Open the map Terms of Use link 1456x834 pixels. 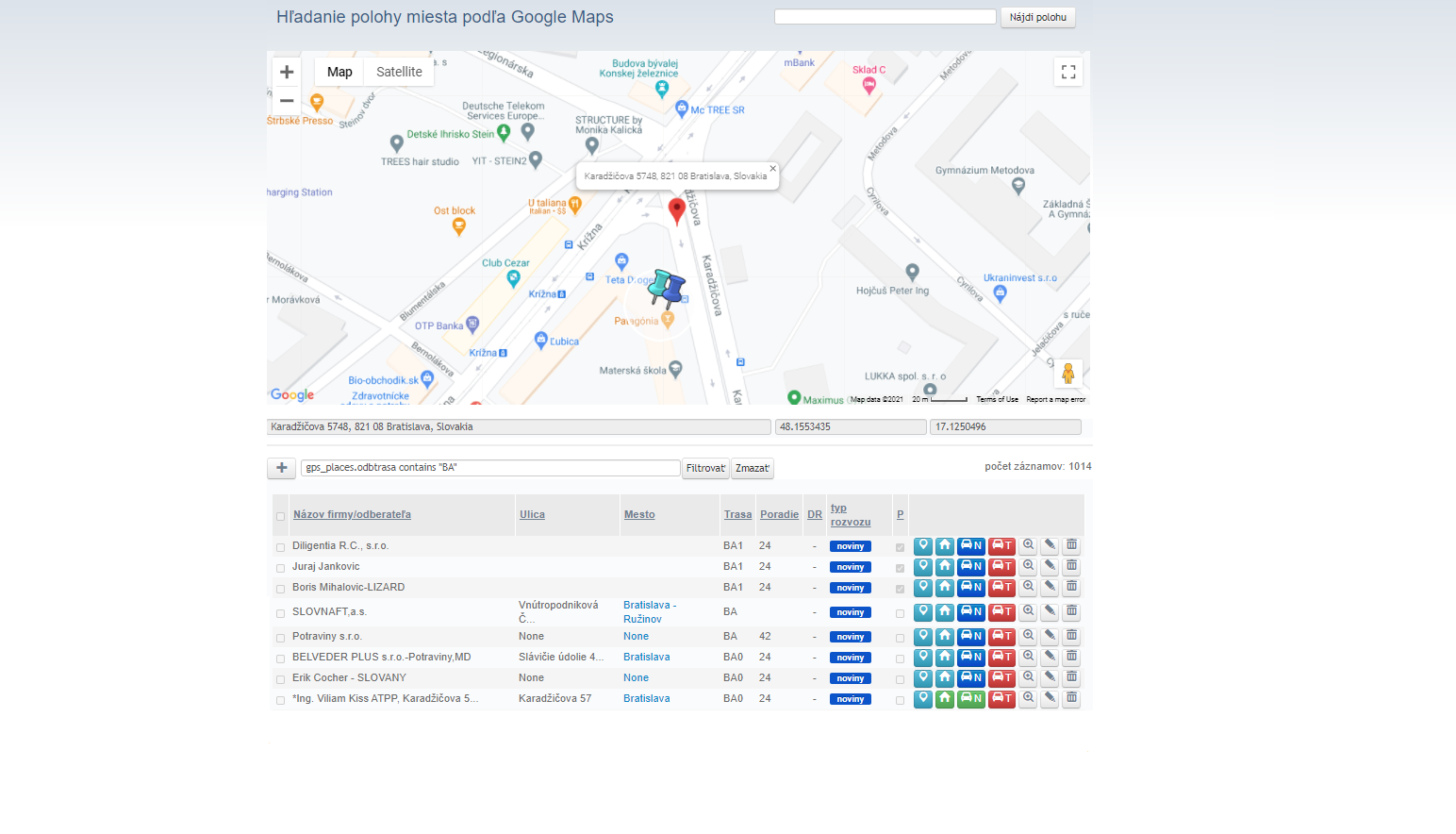click(997, 399)
